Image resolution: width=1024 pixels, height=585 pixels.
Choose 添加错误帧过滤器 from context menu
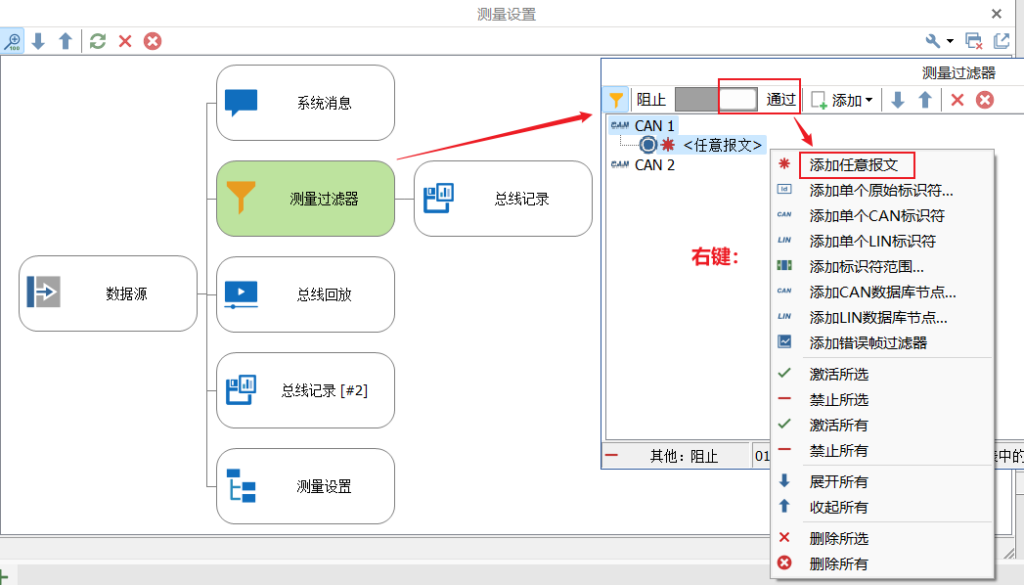click(x=867, y=343)
